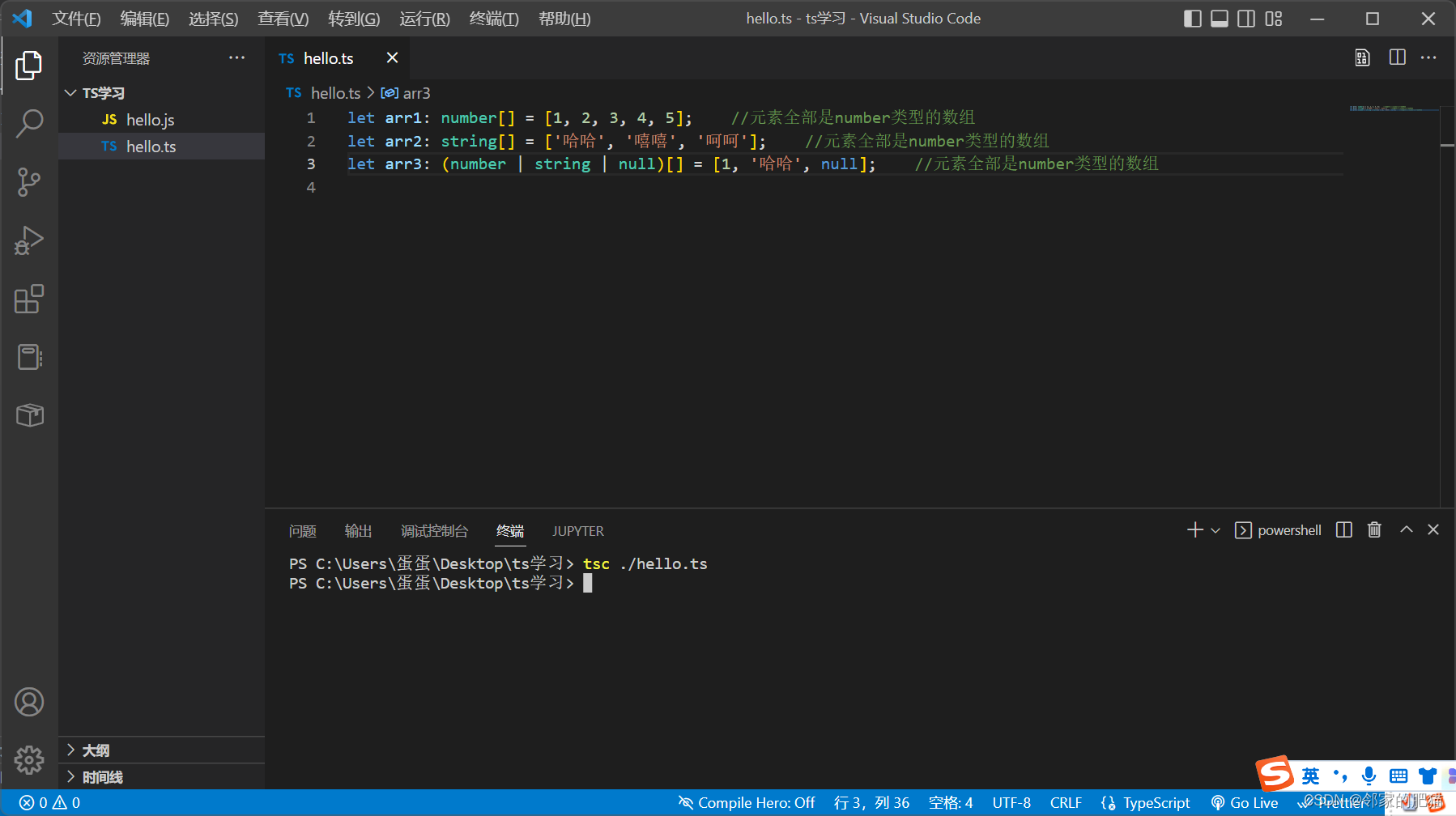Open the Extensions view
The width and height of the screenshot is (1456, 816).
pyautogui.click(x=29, y=299)
